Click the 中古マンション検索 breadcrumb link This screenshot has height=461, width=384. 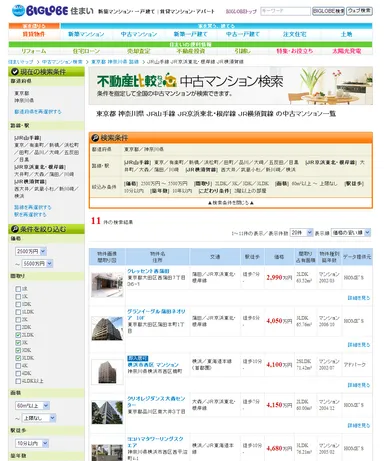(x=62, y=62)
